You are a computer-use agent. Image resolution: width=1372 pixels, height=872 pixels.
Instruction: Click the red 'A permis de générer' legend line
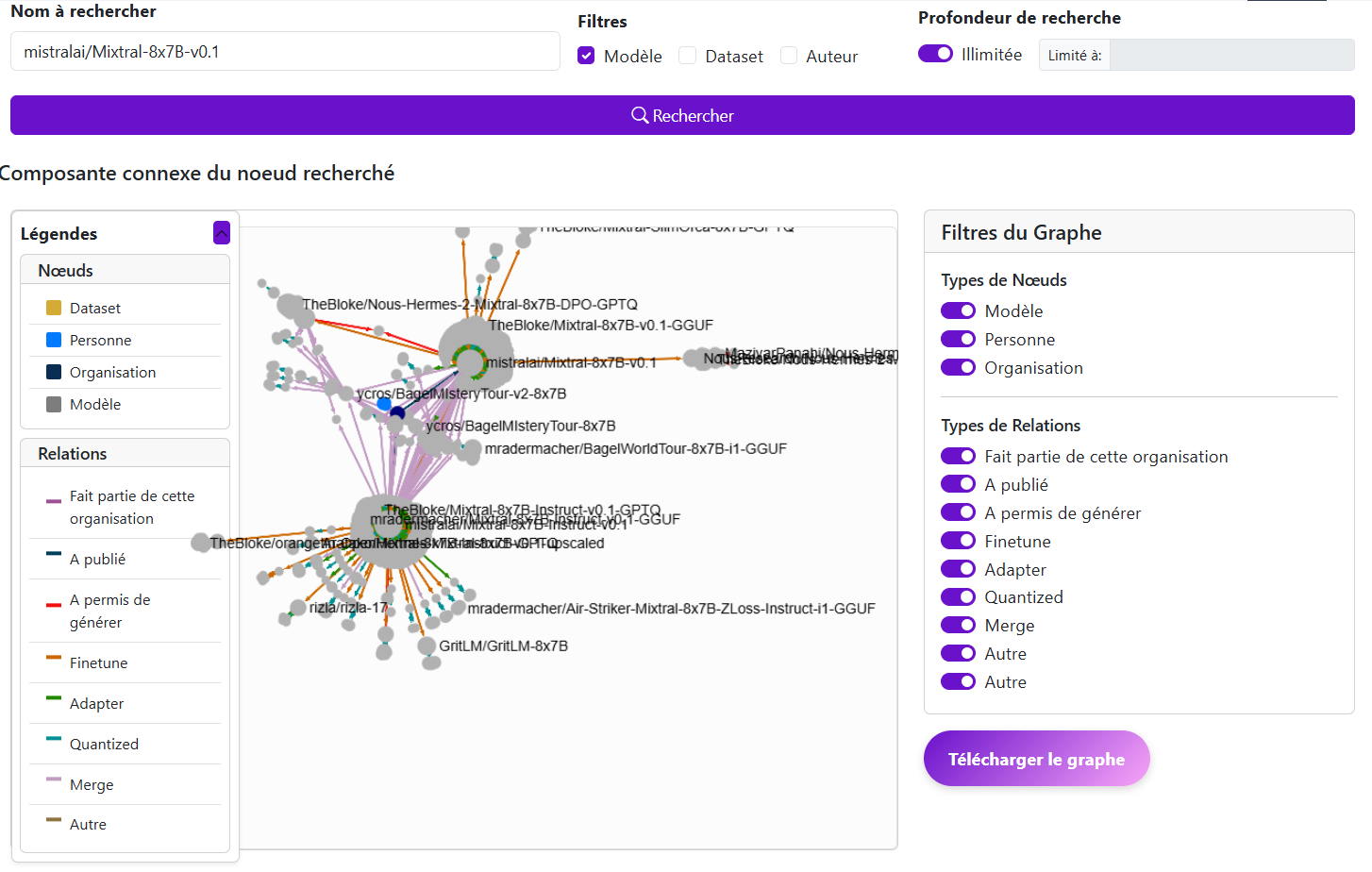pyautogui.click(x=54, y=604)
